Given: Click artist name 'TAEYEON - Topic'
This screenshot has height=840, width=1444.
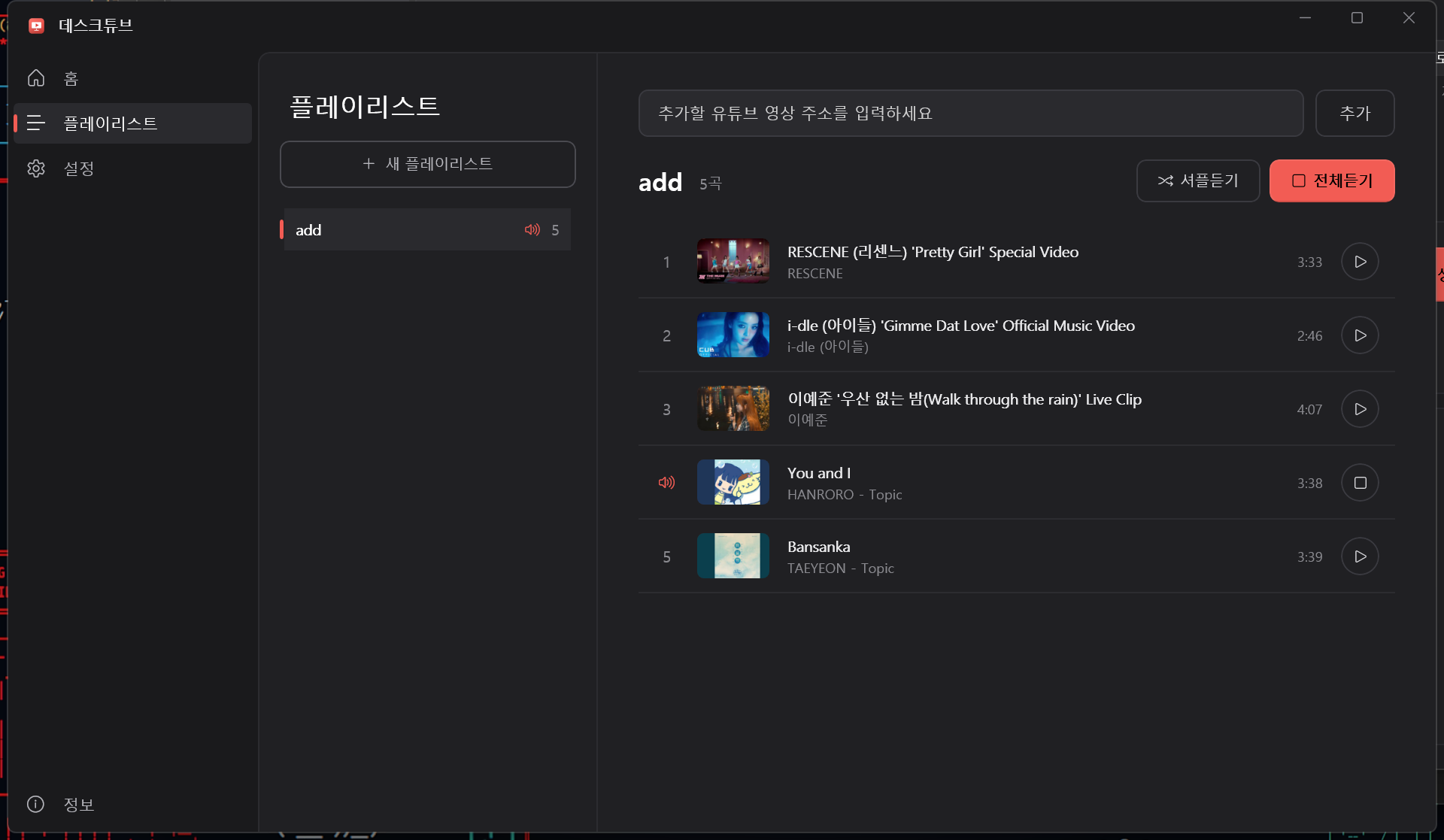Looking at the screenshot, I should (841, 569).
